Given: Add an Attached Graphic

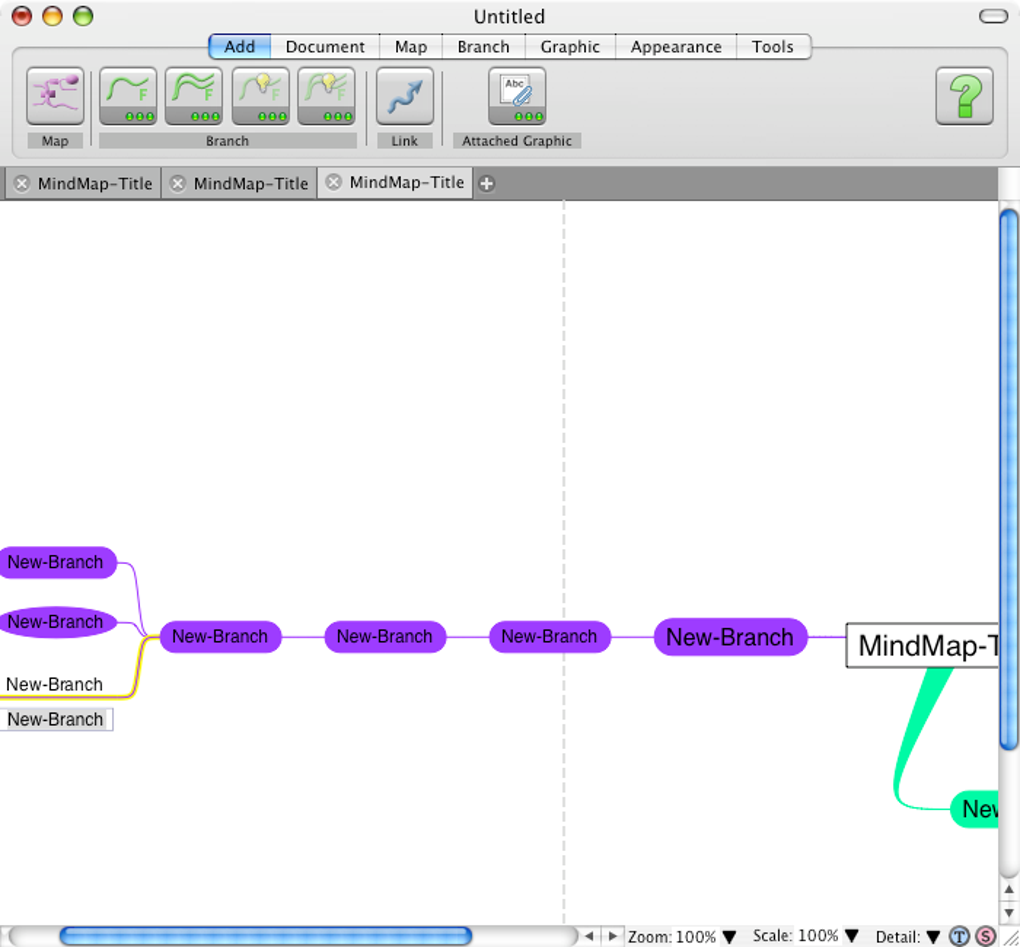Looking at the screenshot, I should click(517, 96).
